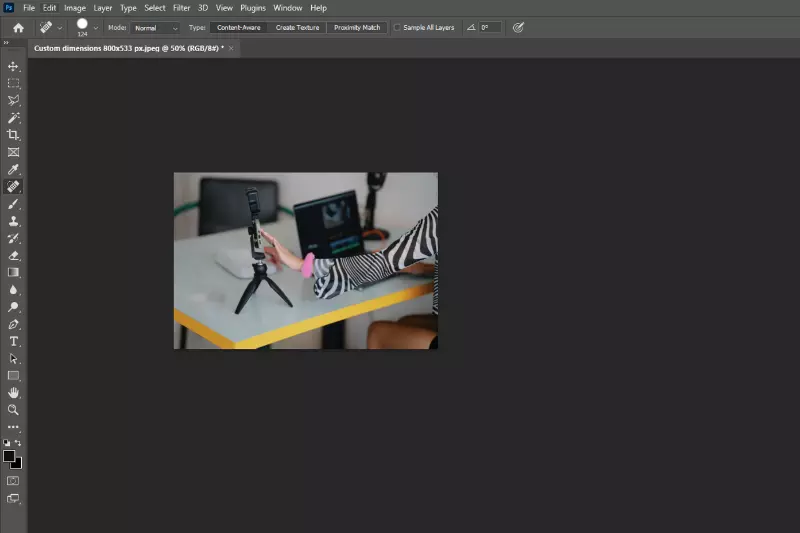The height and width of the screenshot is (533, 800).
Task: Open the brush size picker dropdown
Action: click(95, 28)
